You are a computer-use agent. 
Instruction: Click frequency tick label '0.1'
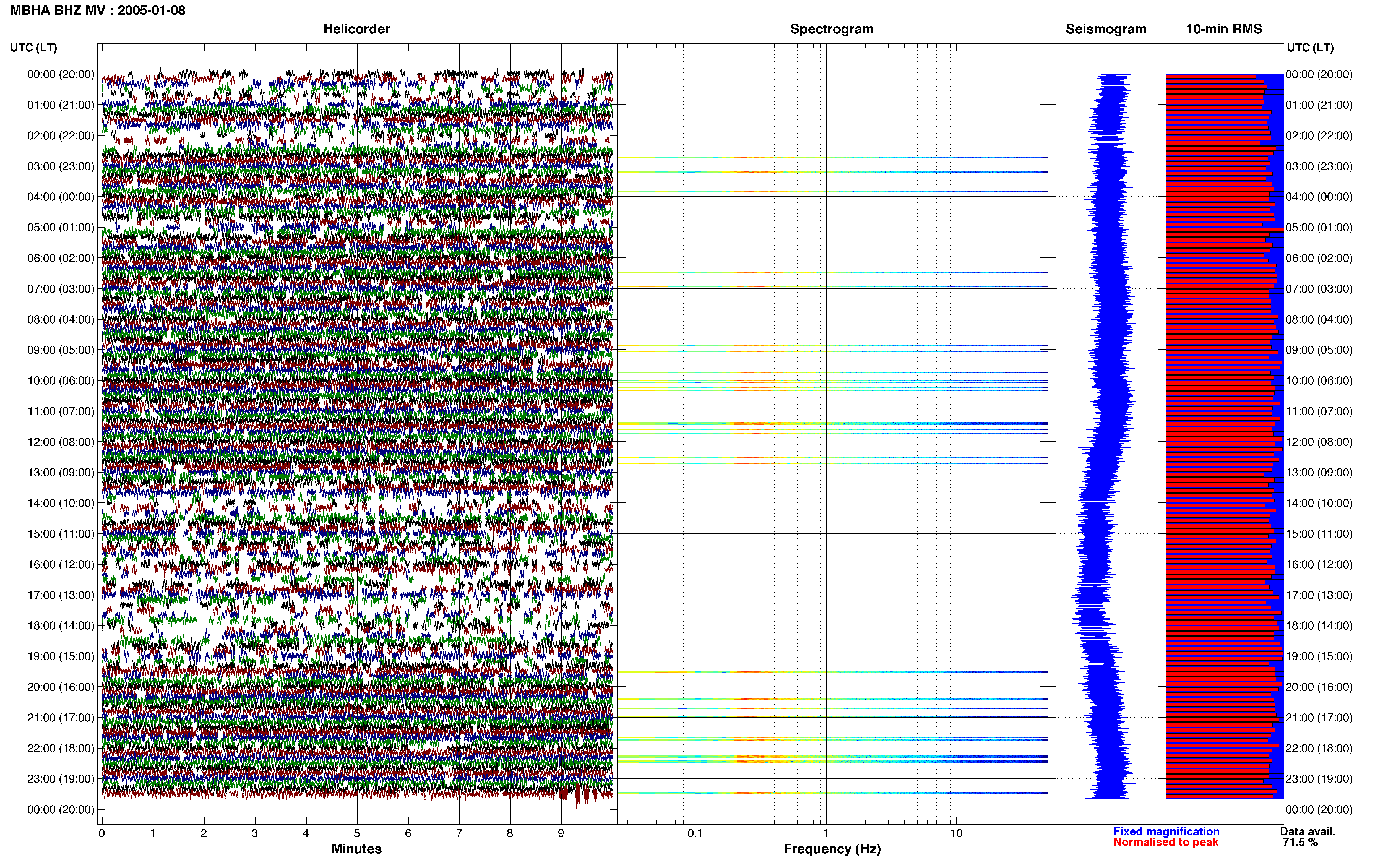click(x=695, y=833)
